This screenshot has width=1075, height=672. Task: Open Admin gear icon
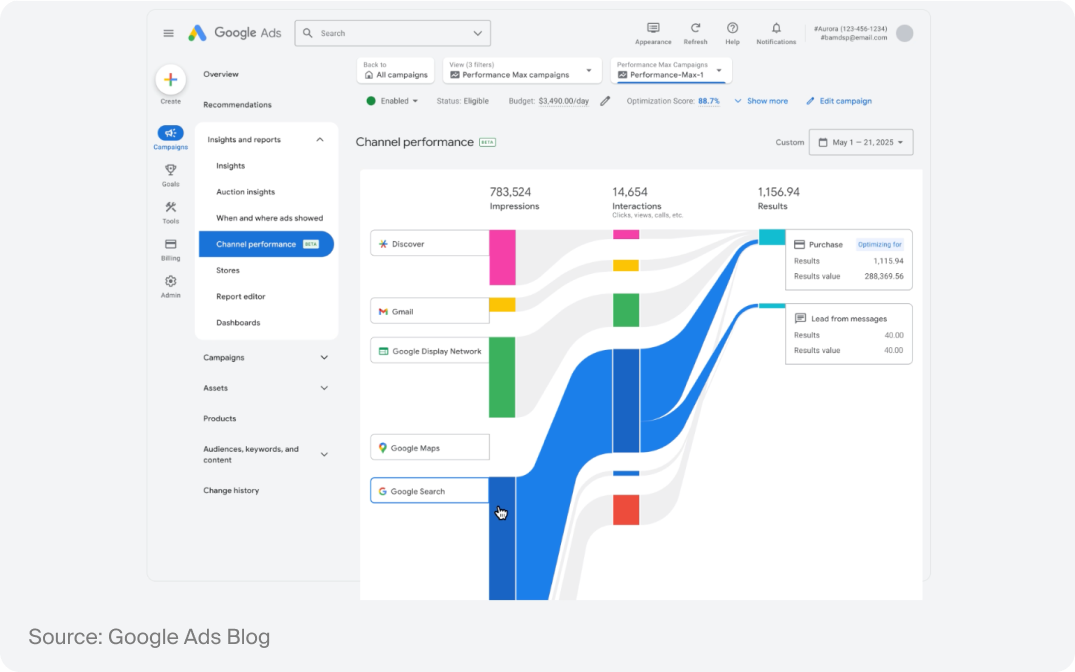click(x=171, y=281)
